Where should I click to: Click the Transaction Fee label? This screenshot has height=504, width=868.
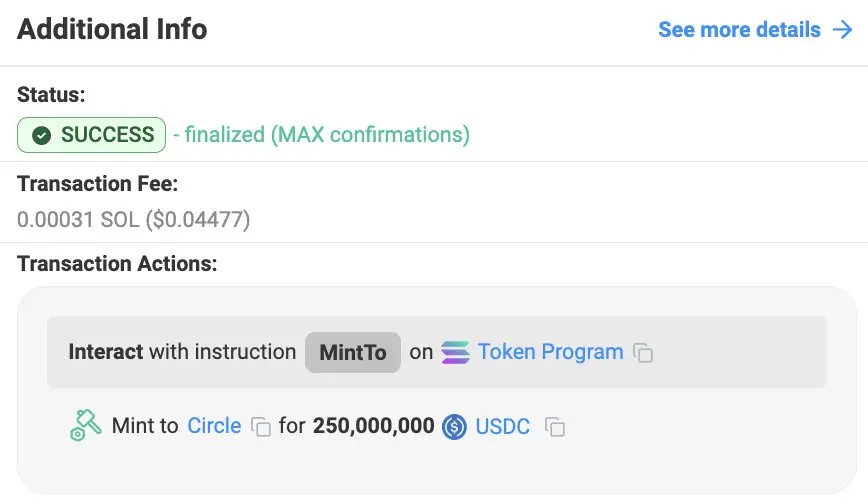click(x=97, y=184)
